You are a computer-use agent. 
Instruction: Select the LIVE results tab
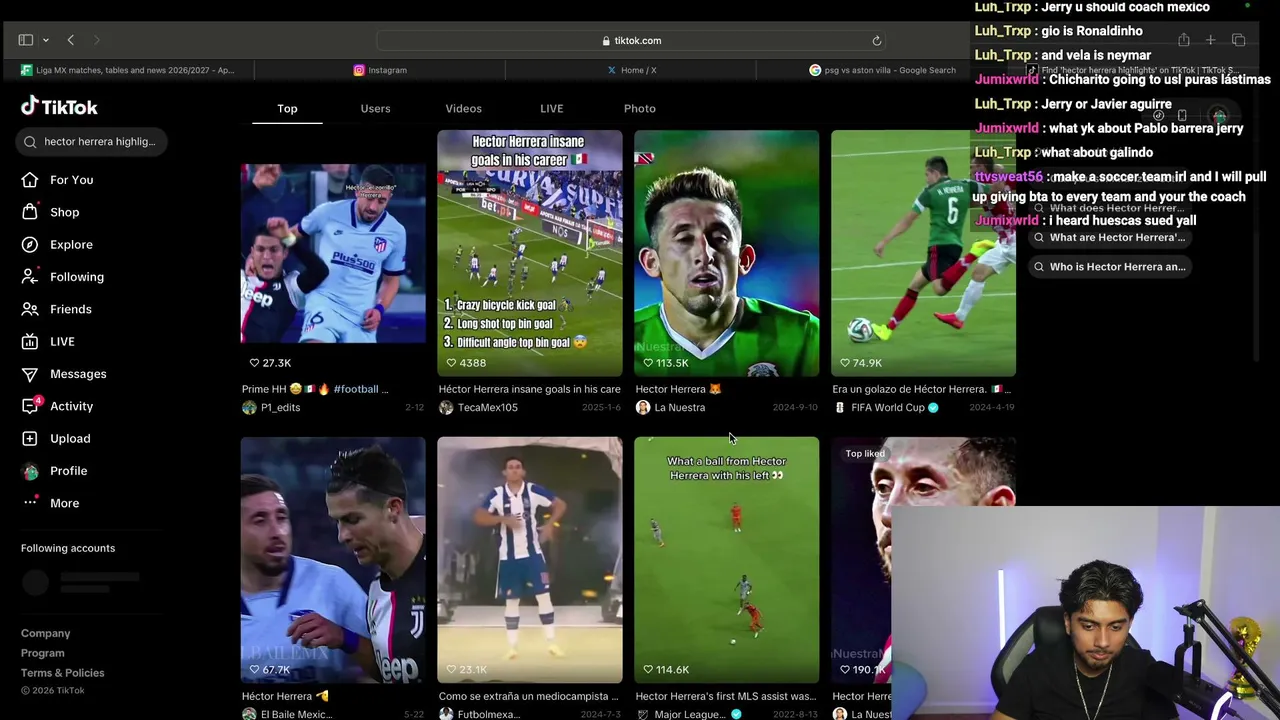552,109
